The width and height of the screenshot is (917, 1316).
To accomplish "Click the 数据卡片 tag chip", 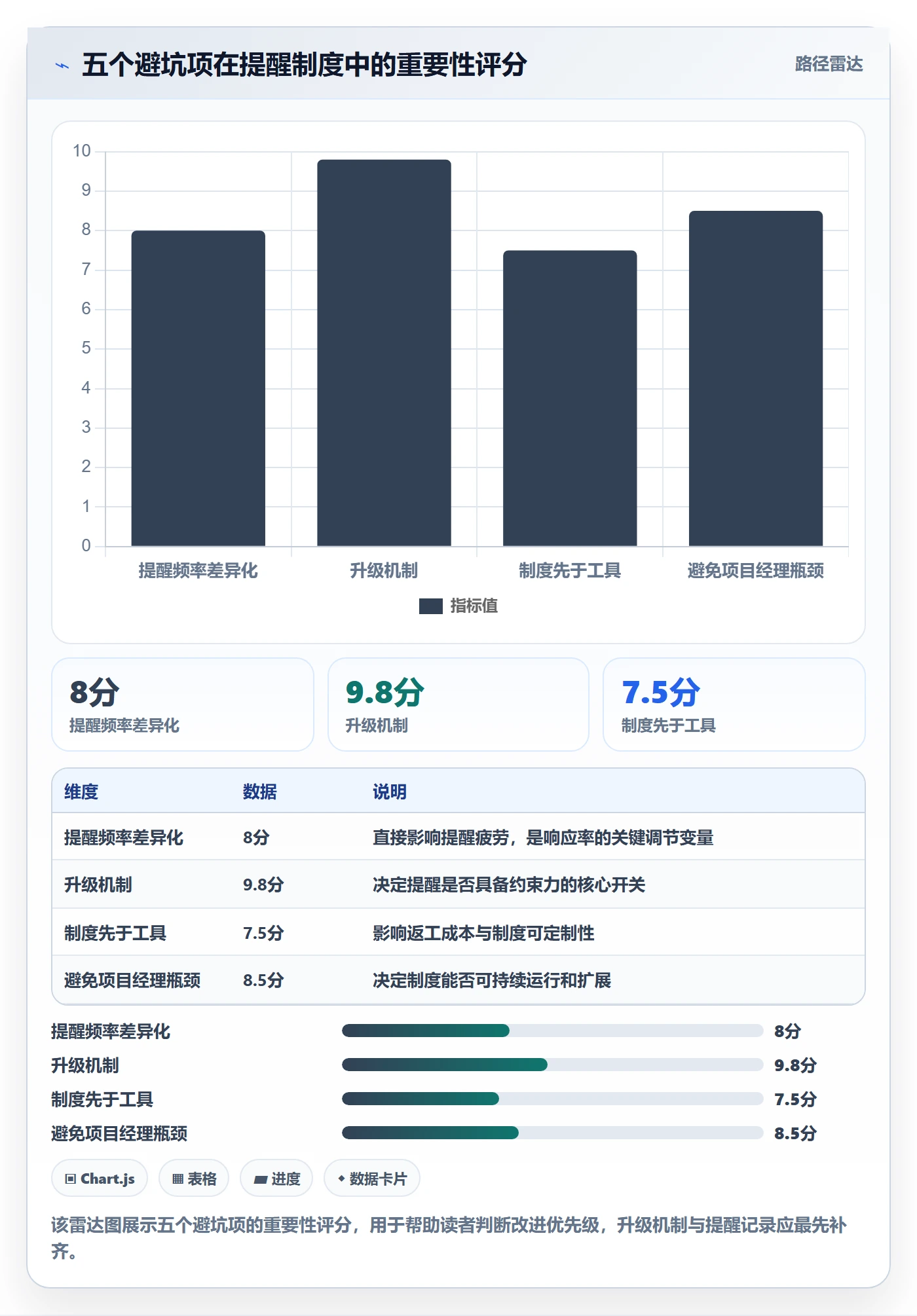I will 372,1179.
